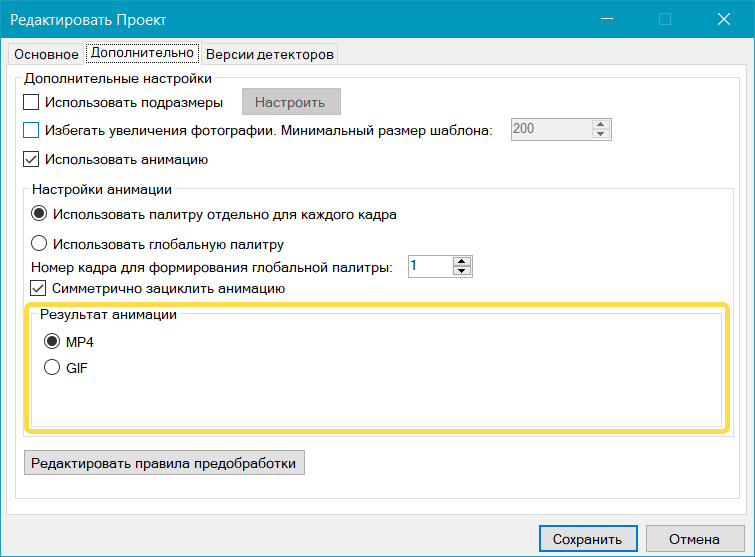Click the global palette frame number field
The image size is (755, 557).
[430, 266]
